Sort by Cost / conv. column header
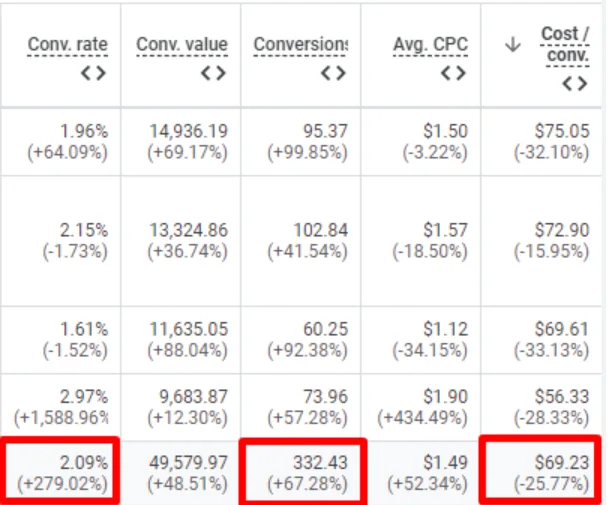Viewport: 608px width, 505px height. tap(564, 44)
